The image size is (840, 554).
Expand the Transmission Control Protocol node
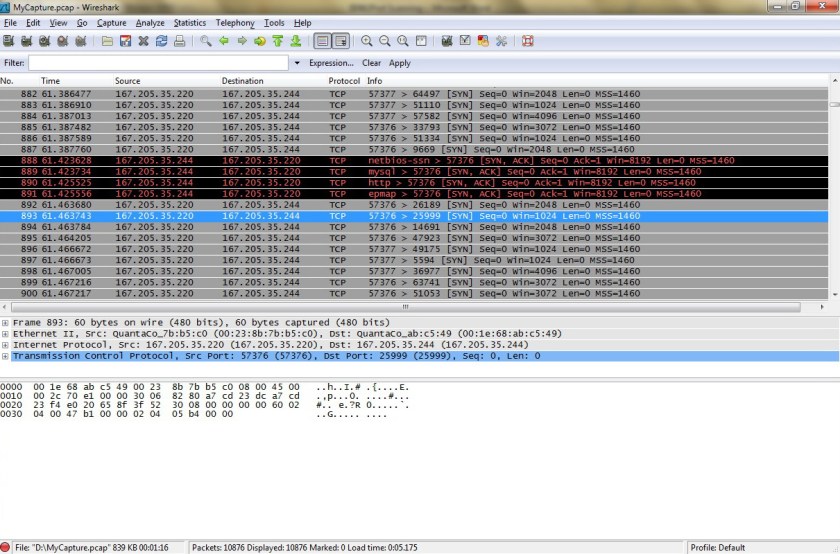[6, 356]
